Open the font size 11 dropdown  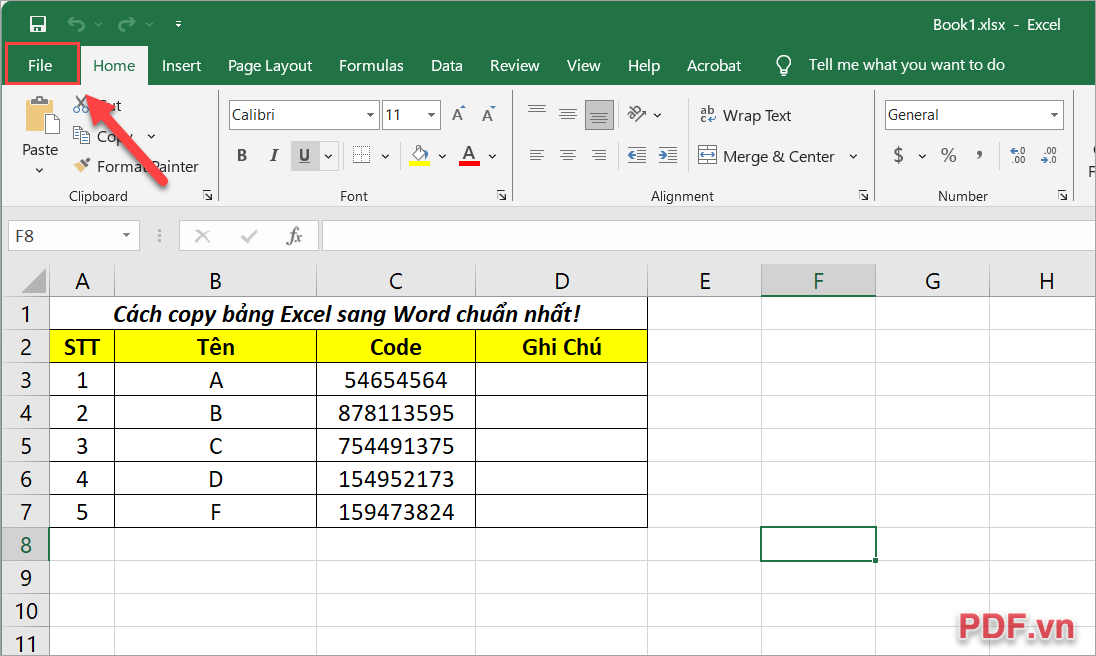(431, 115)
